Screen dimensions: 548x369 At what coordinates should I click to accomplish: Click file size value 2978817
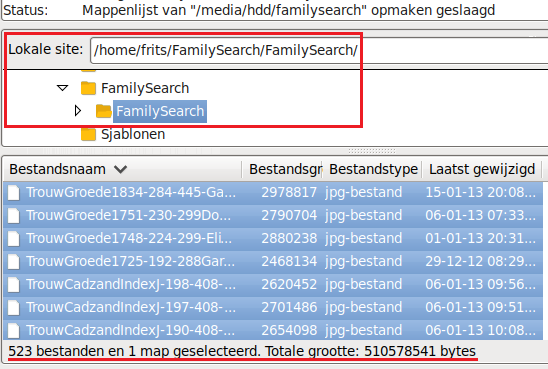click(289, 193)
